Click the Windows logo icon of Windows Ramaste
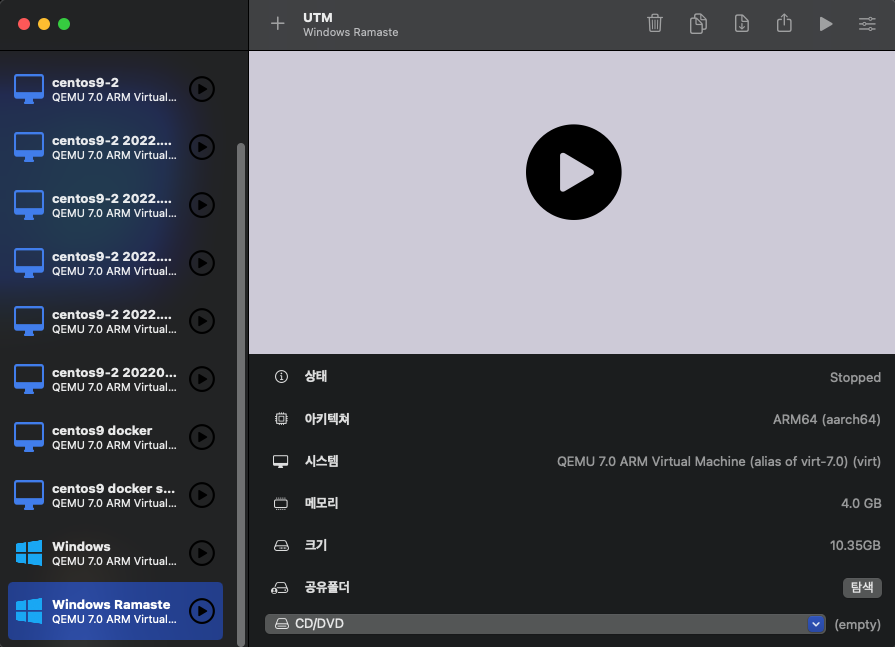895x647 pixels. click(29, 611)
